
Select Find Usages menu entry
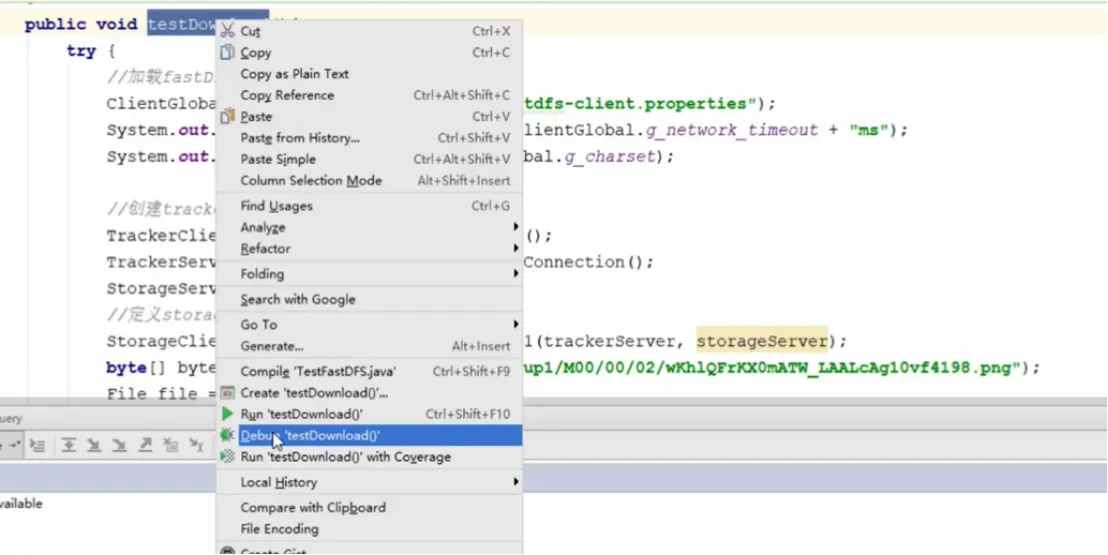[370, 206]
